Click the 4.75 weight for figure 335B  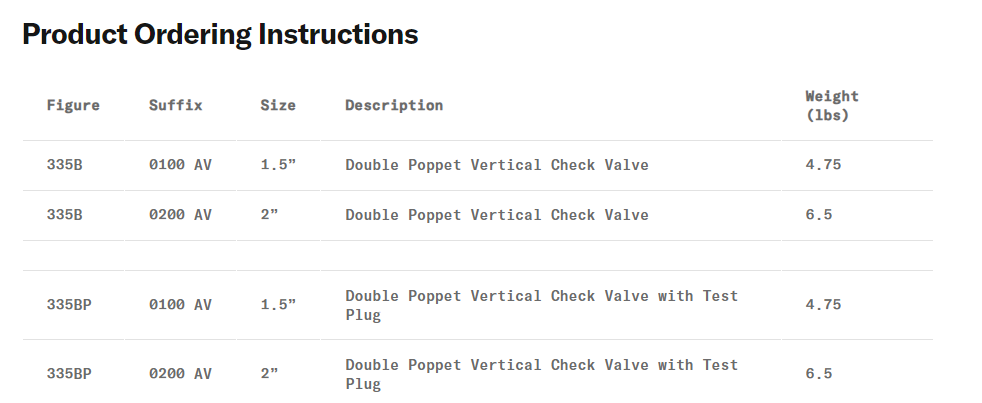[823, 165]
